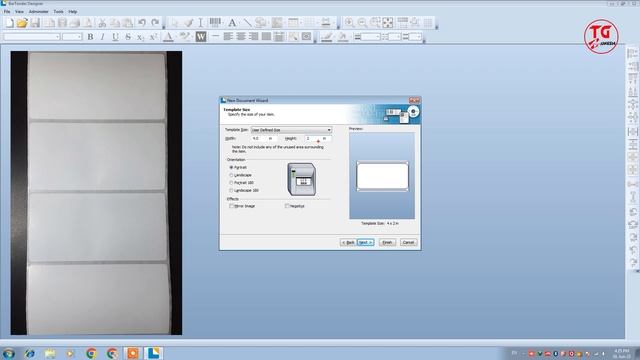The image size is (640, 360).
Task: Click the font color 'A' icon
Action: coord(168,37)
